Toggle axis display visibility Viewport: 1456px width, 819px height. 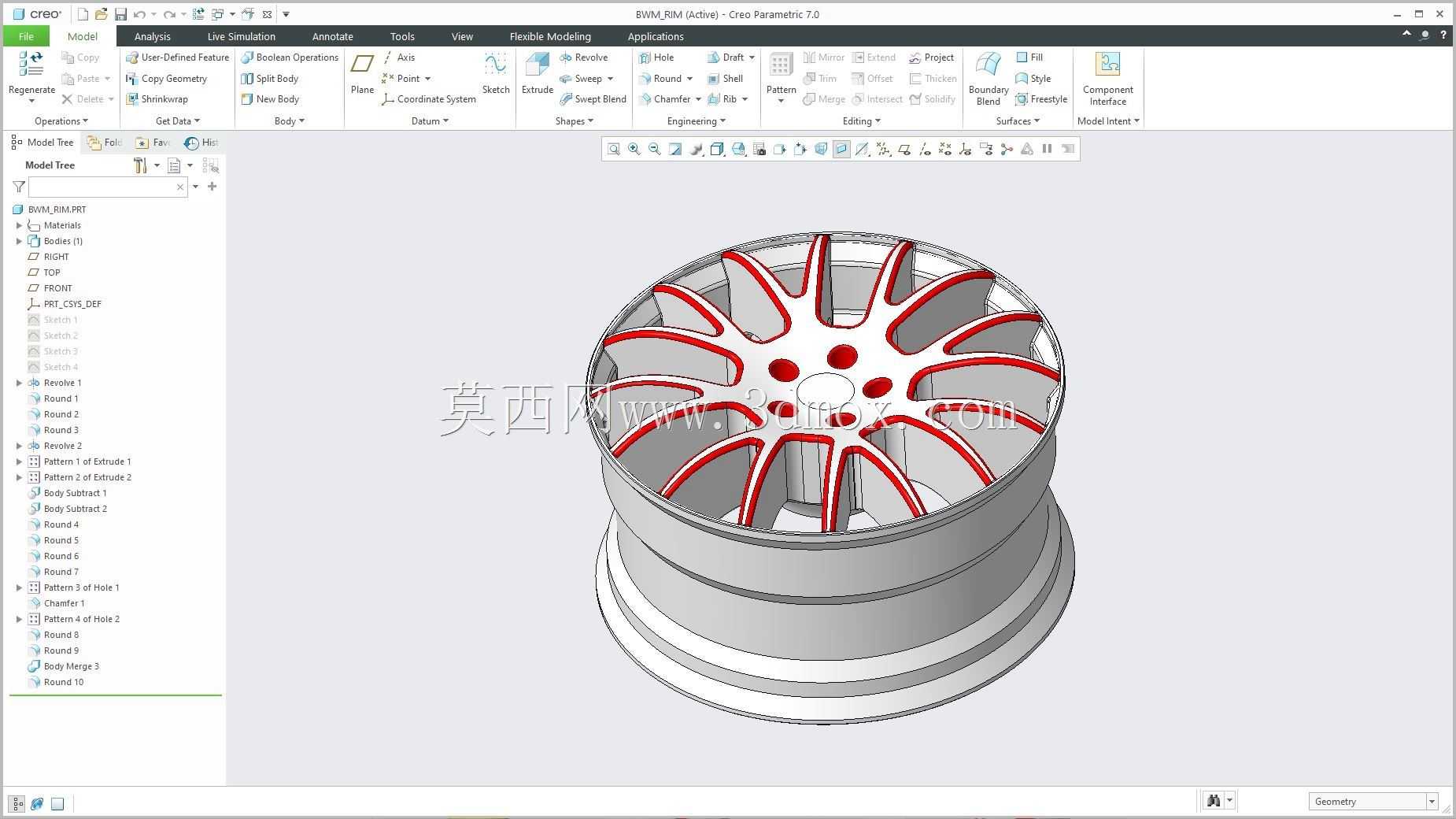click(x=925, y=149)
